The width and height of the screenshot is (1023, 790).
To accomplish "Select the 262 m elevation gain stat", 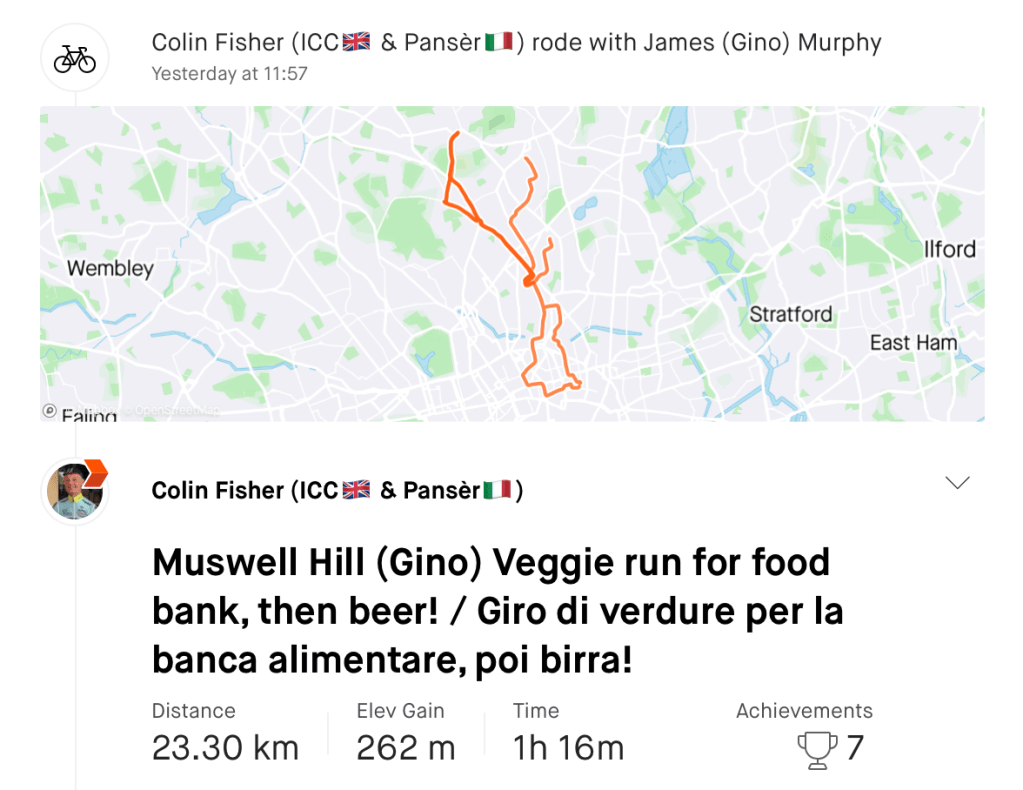I will [x=405, y=747].
